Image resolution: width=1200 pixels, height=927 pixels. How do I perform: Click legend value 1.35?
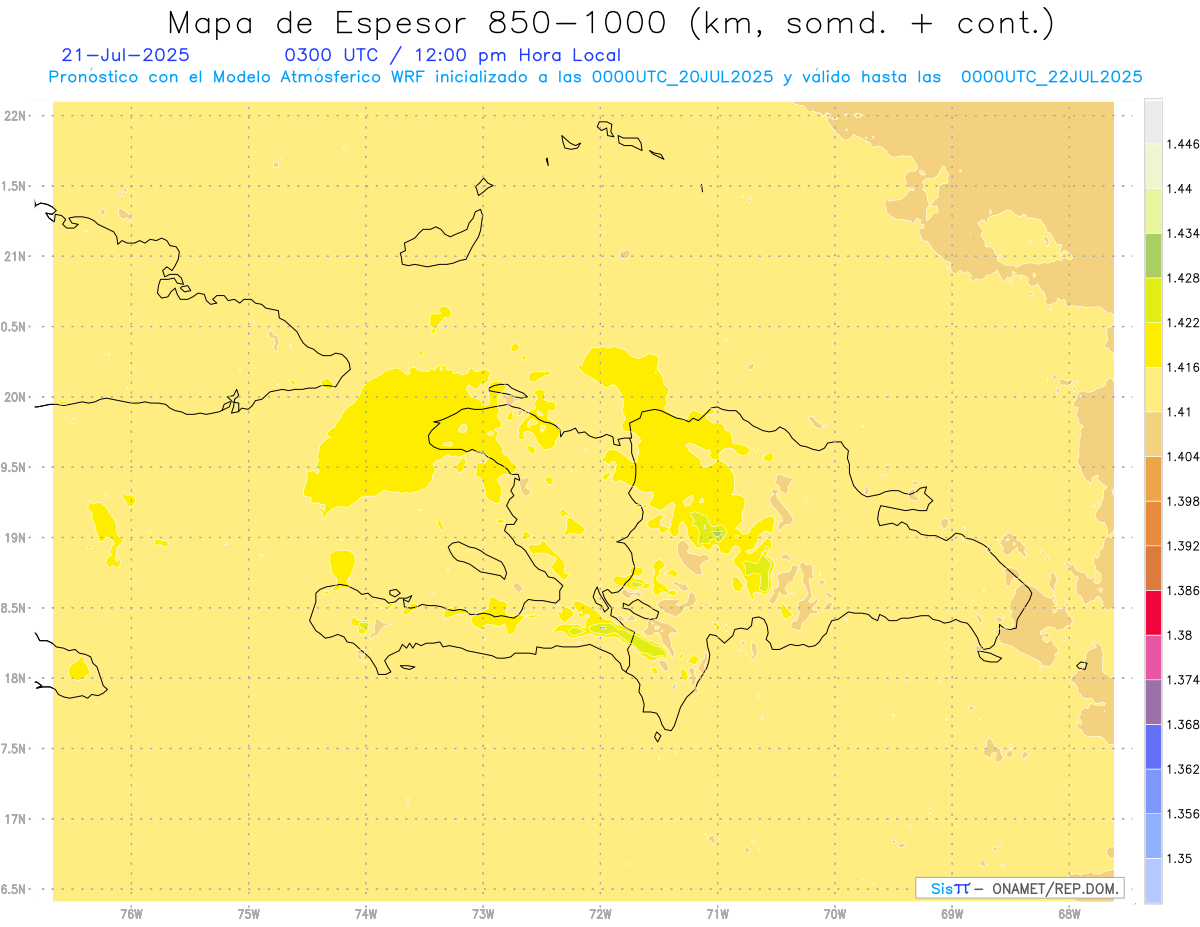pyautogui.click(x=1178, y=858)
